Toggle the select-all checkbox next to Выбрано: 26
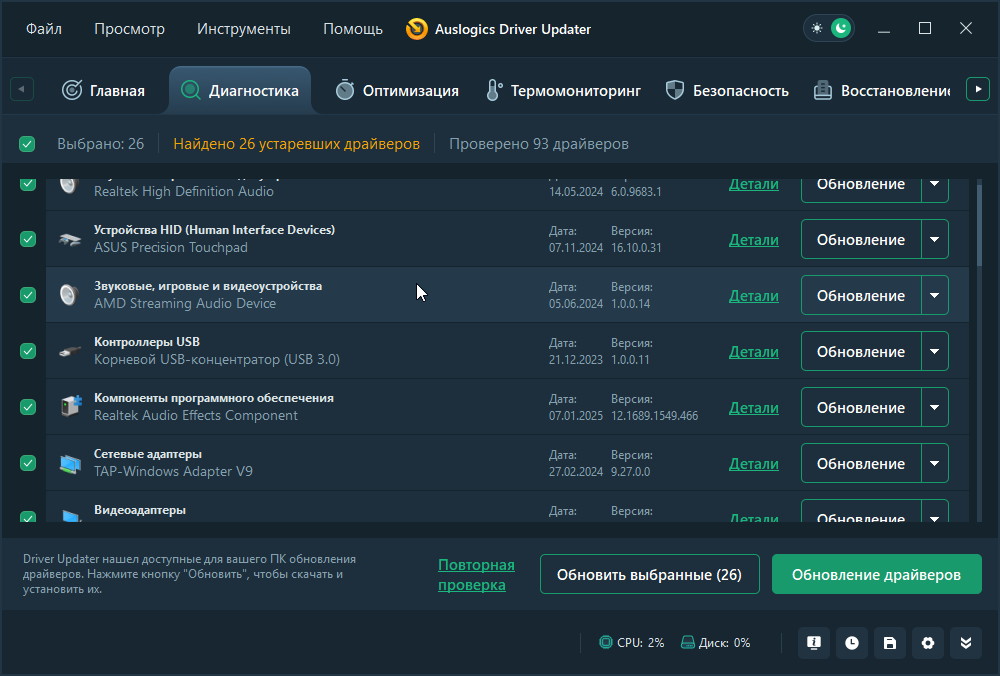Image resolution: width=1000 pixels, height=676 pixels. point(27,144)
